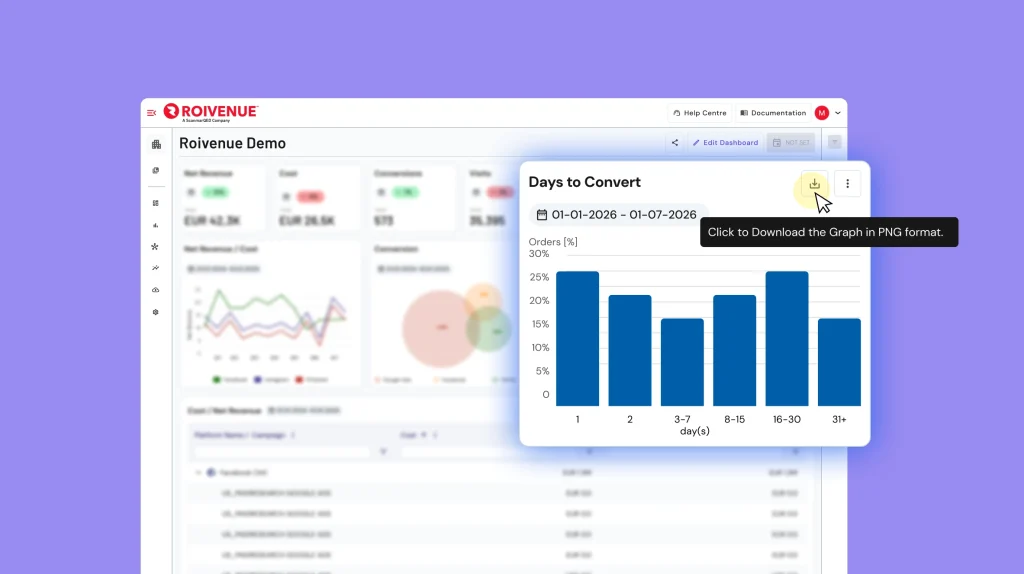1024x574 pixels.
Task: Click the Cost KPI card
Action: 317,198
